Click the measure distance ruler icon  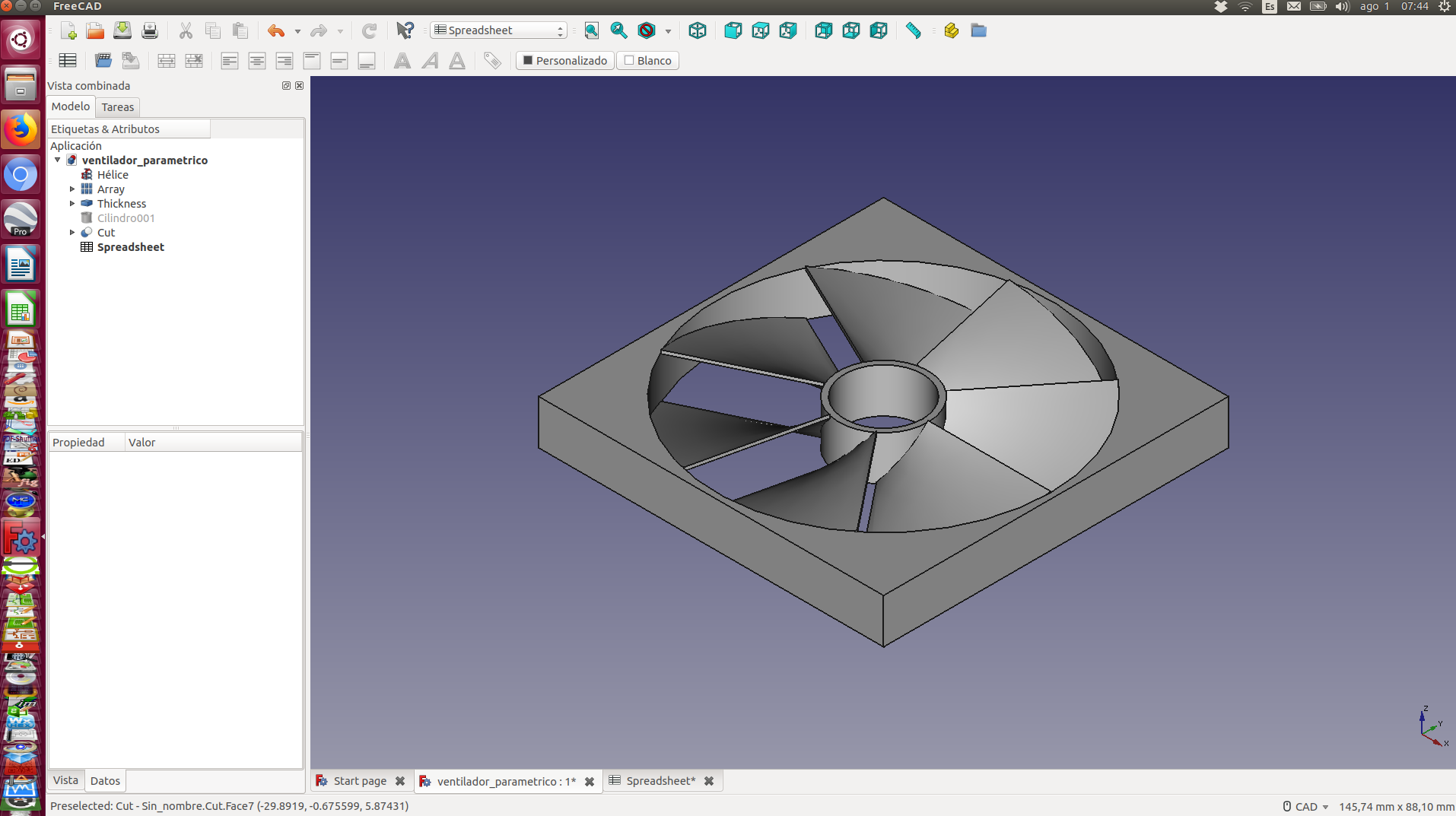[x=913, y=30]
